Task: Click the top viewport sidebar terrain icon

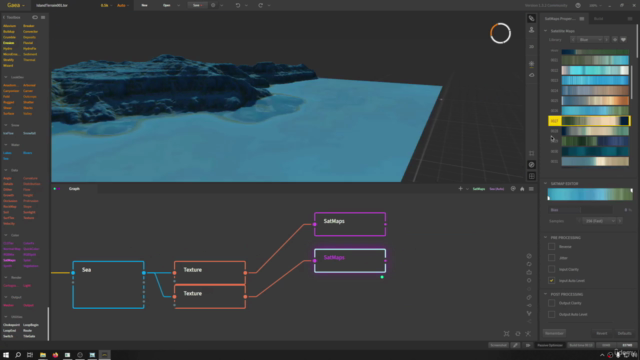Action: [531, 18]
